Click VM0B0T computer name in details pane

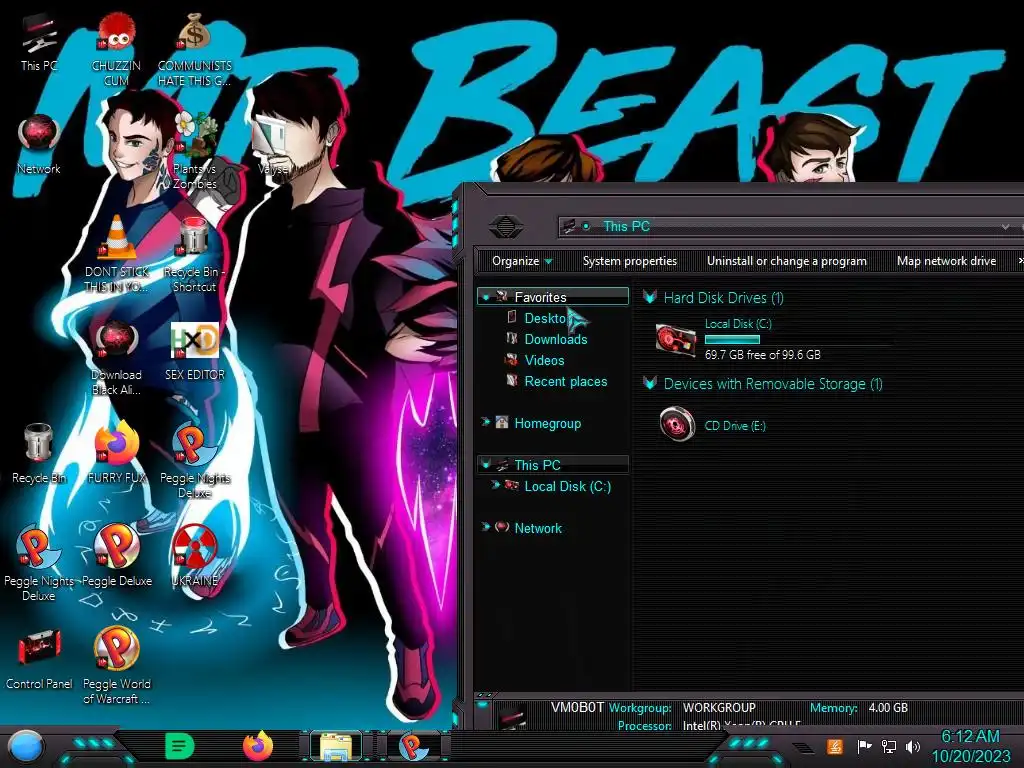(577, 707)
